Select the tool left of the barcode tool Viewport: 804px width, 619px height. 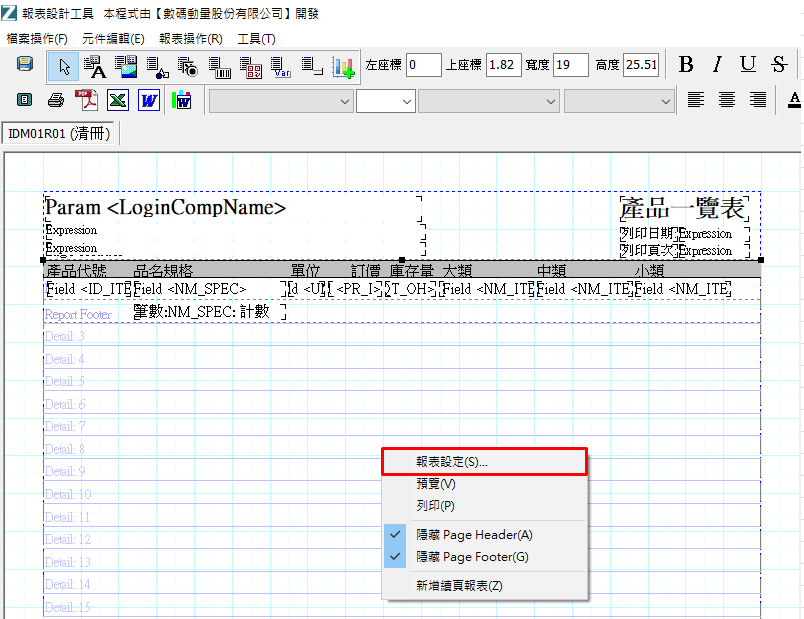point(188,67)
